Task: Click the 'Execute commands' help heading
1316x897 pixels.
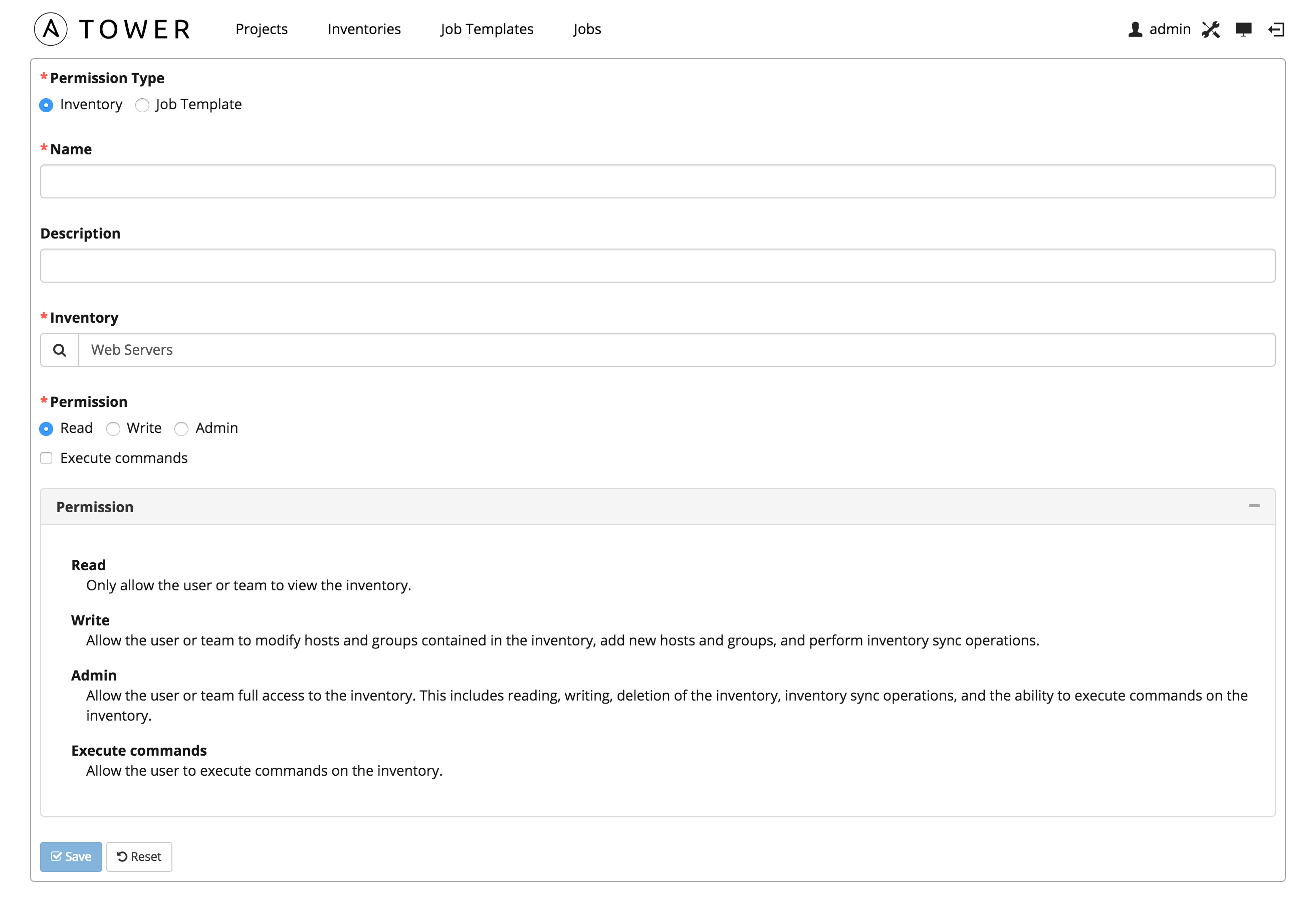Action: tap(139, 751)
